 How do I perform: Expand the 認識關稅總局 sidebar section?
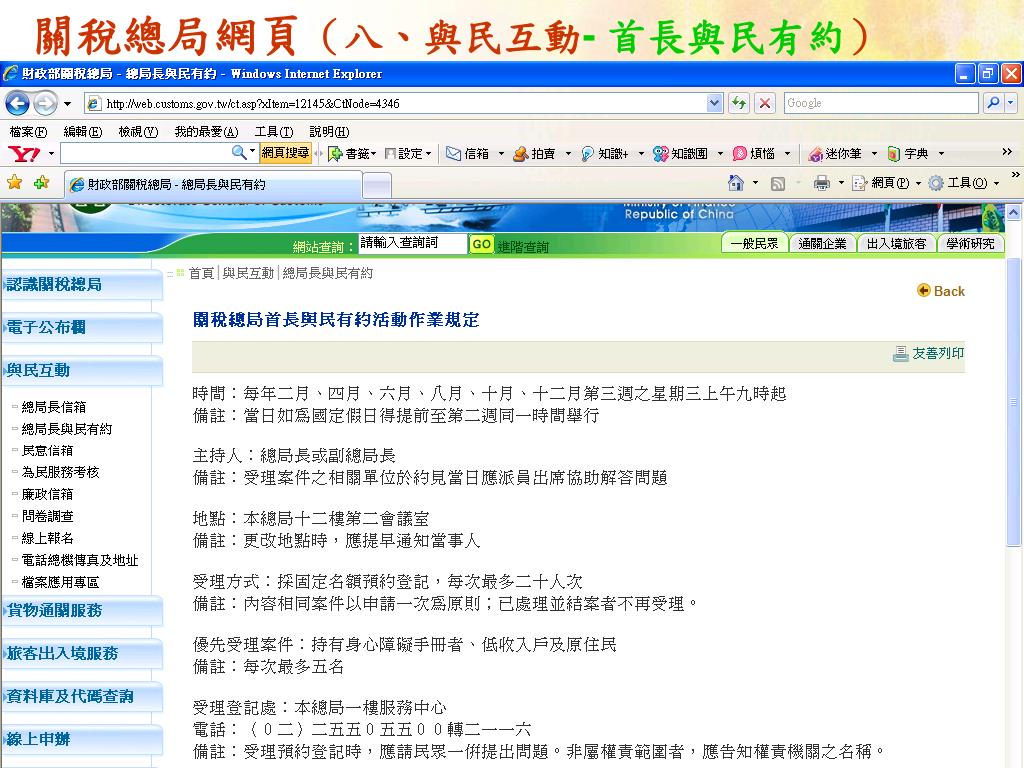point(82,285)
